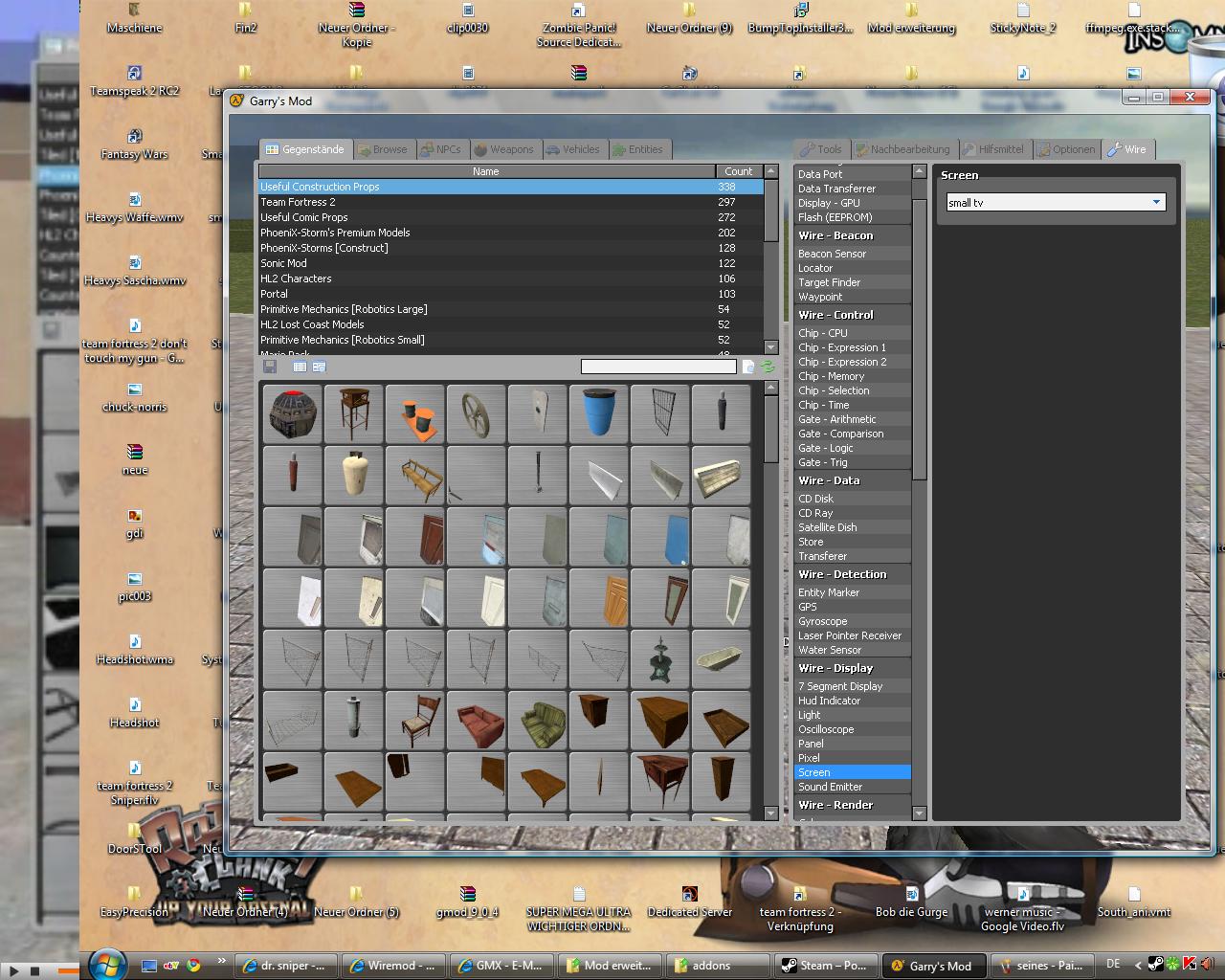Switch to list view icon above props
Viewport: 1225px width, 980px height.
coord(300,367)
